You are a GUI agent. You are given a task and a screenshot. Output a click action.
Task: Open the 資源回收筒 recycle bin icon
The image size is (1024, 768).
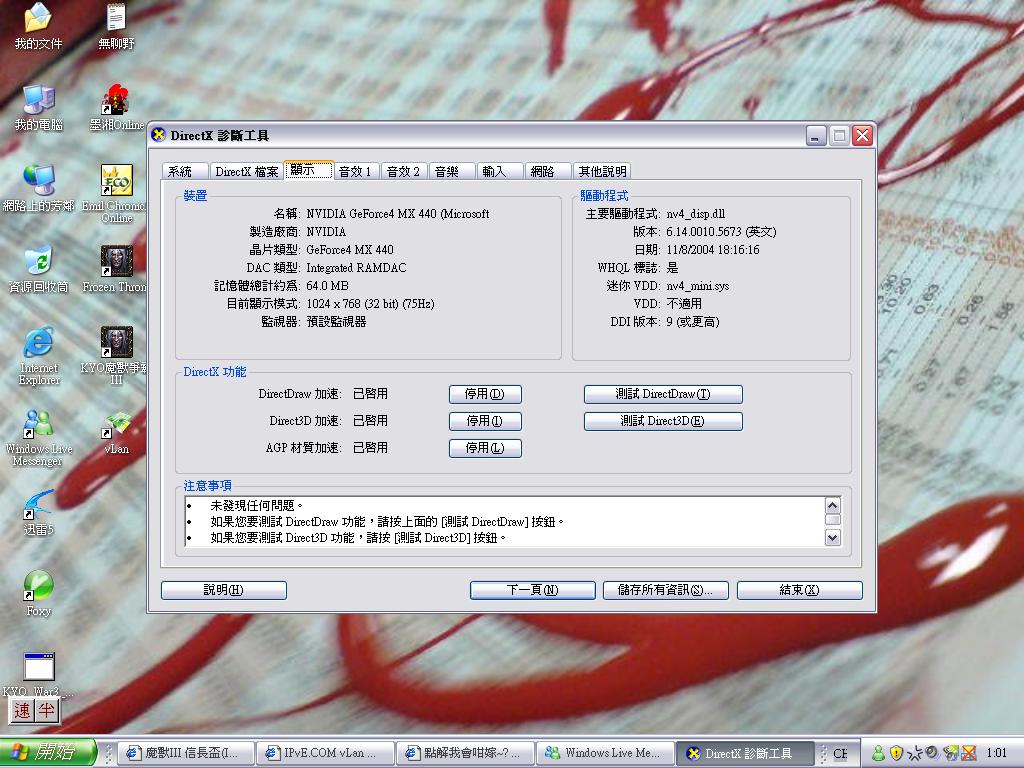coord(38,261)
